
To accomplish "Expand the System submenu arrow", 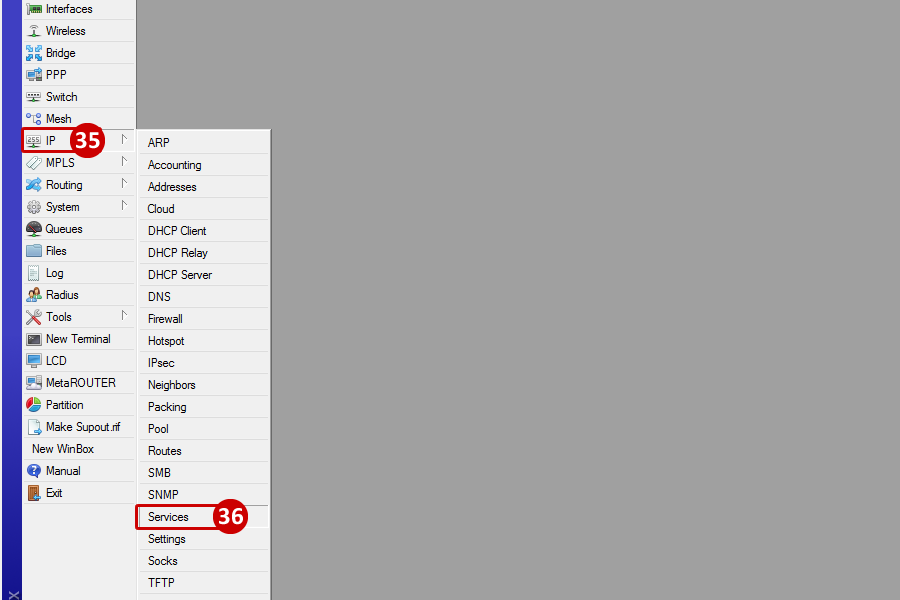I will click(x=124, y=206).
